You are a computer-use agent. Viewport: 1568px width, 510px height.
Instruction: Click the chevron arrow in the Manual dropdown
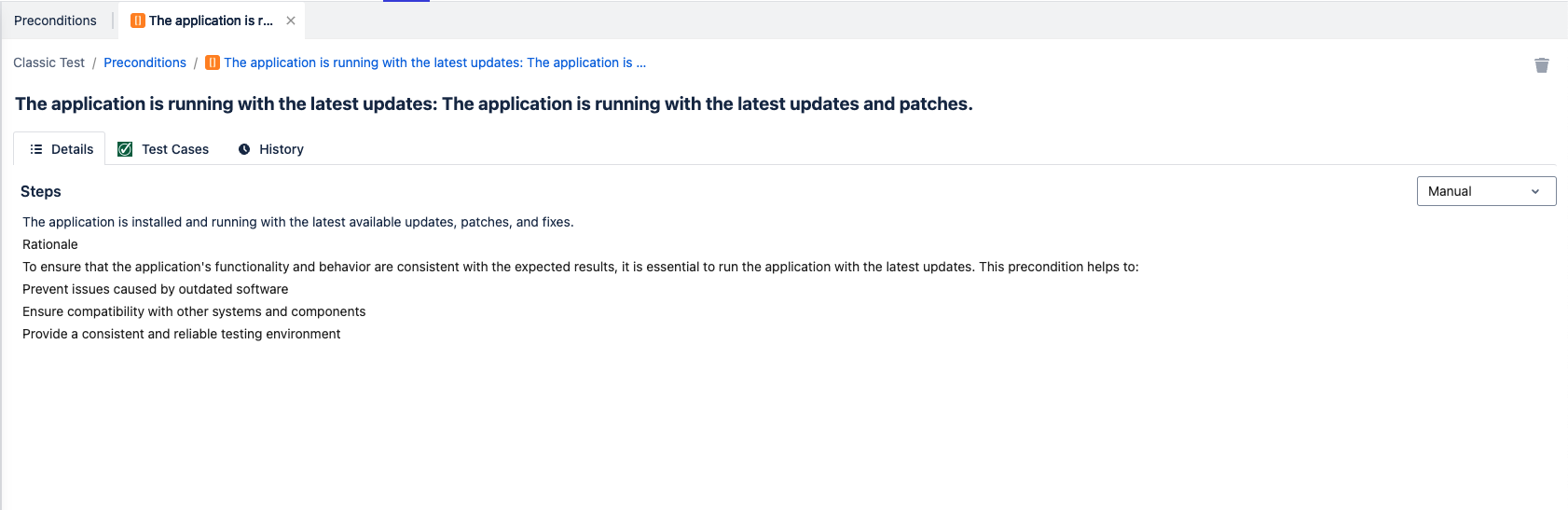click(1535, 191)
